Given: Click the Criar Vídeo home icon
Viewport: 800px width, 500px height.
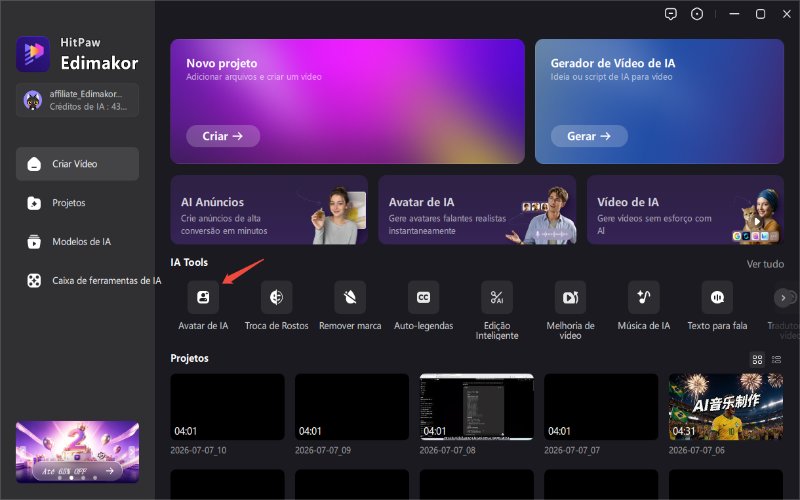Looking at the screenshot, I should click(34, 164).
